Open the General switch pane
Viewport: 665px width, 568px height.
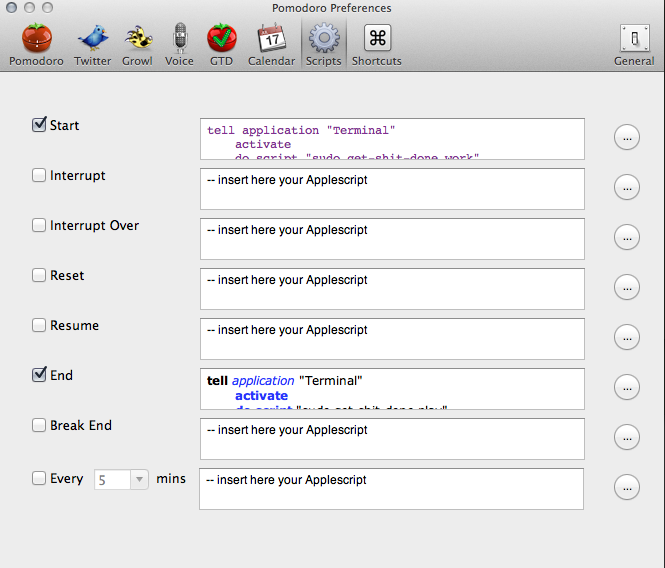pos(634,45)
